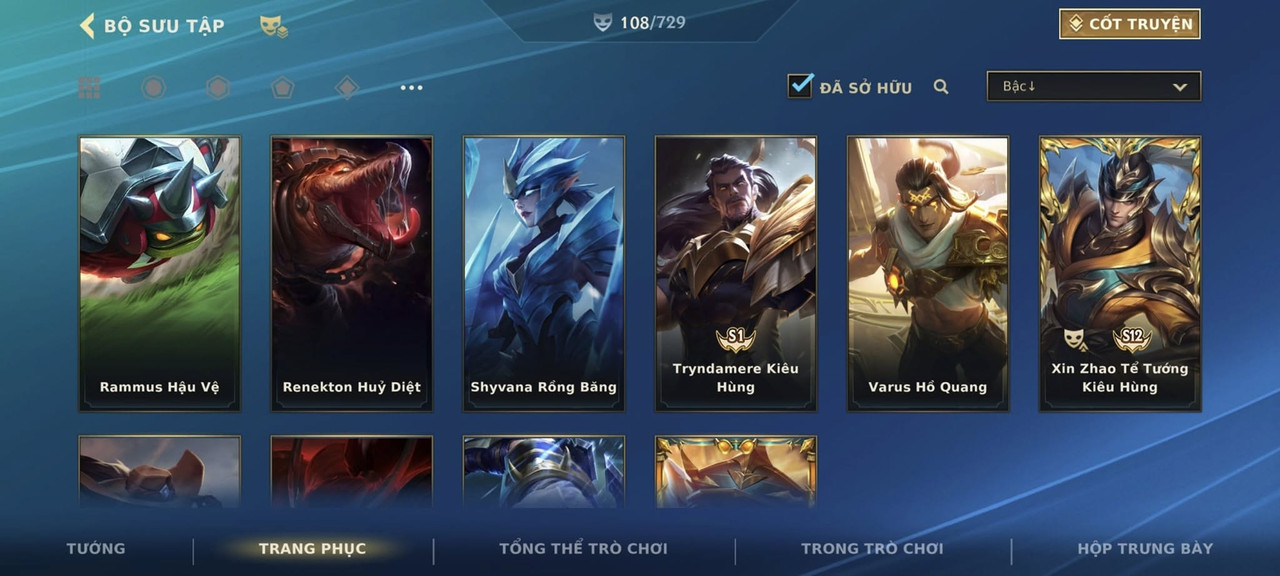Select the octagon rarity filter icon
The width and height of the screenshot is (1280, 576).
tap(153, 88)
